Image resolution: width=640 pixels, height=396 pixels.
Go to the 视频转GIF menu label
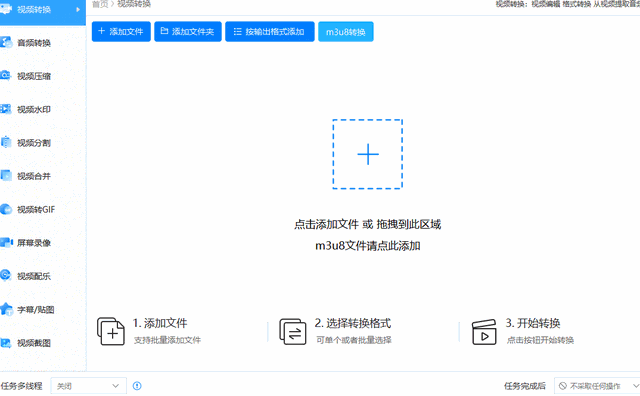click(36, 209)
